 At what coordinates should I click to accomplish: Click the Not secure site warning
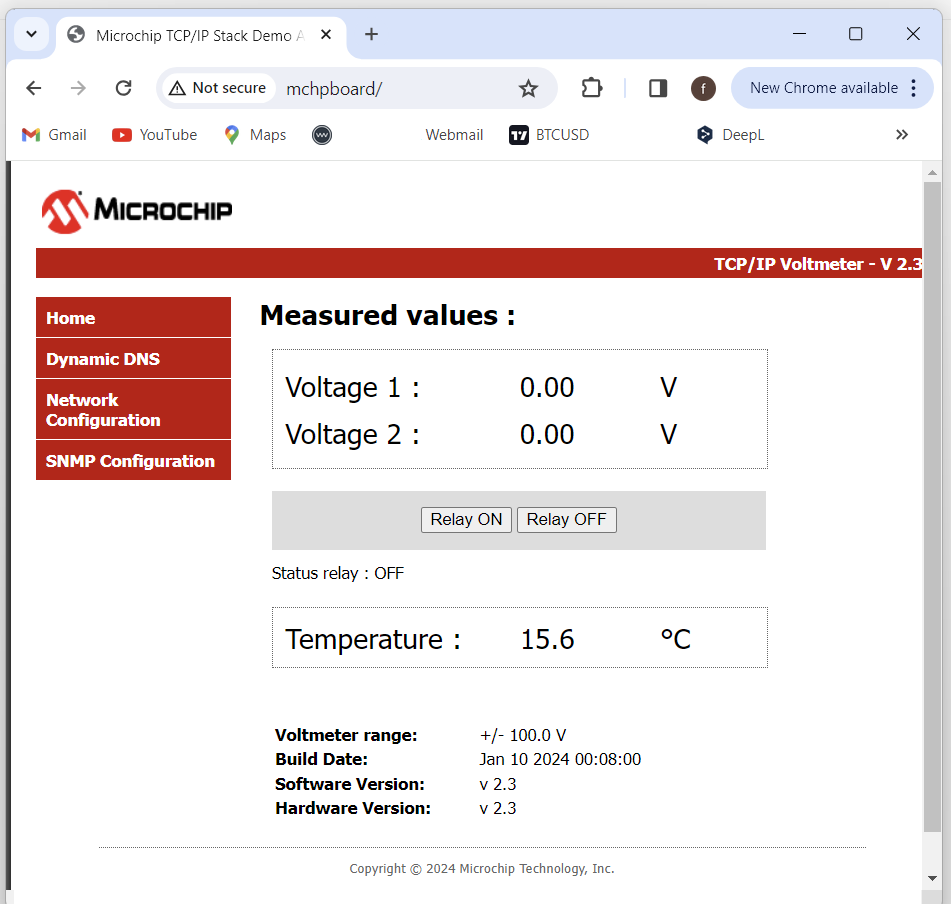pos(218,89)
